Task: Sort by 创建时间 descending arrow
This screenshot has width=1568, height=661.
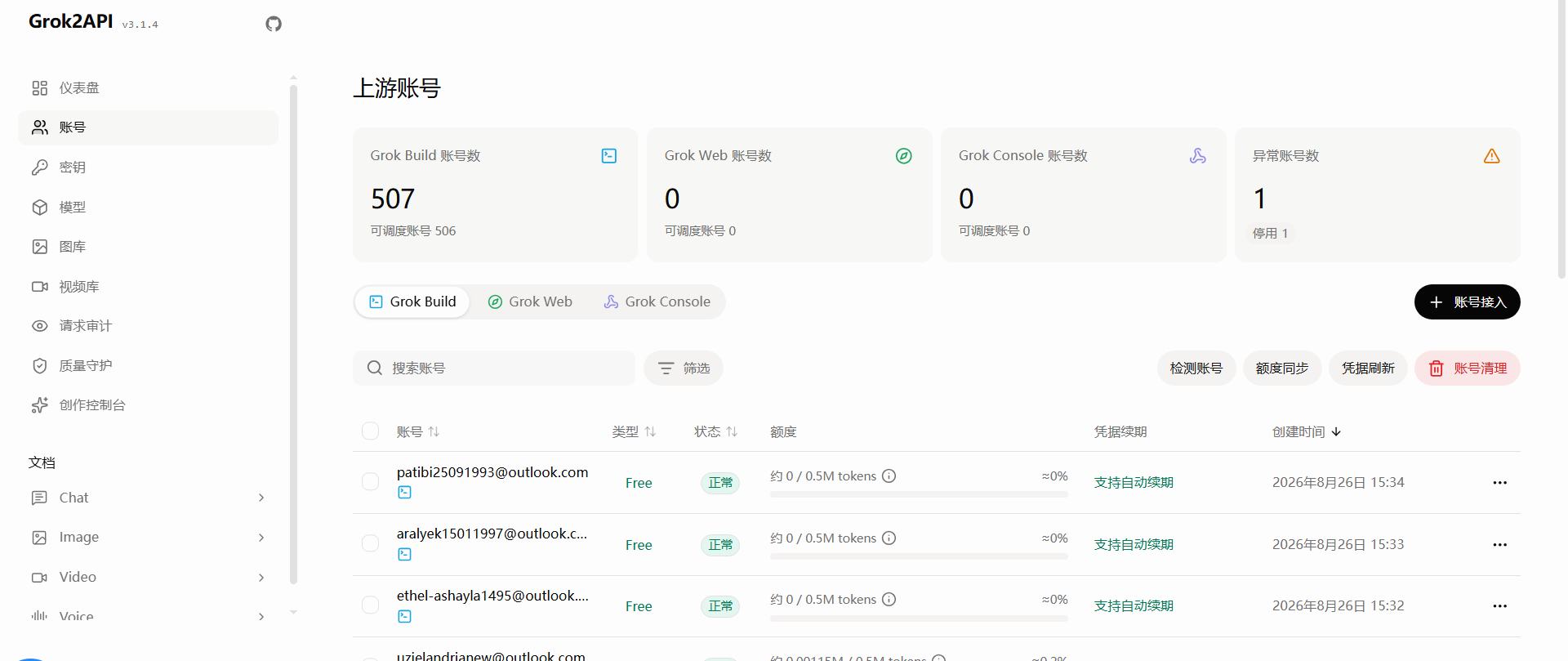Action: point(1336,431)
